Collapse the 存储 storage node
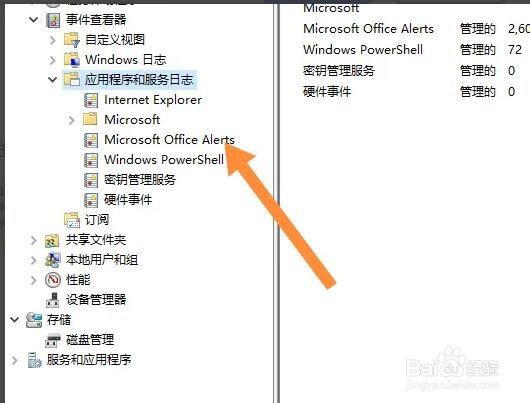Screen dimensions: 530x403 [15, 319]
